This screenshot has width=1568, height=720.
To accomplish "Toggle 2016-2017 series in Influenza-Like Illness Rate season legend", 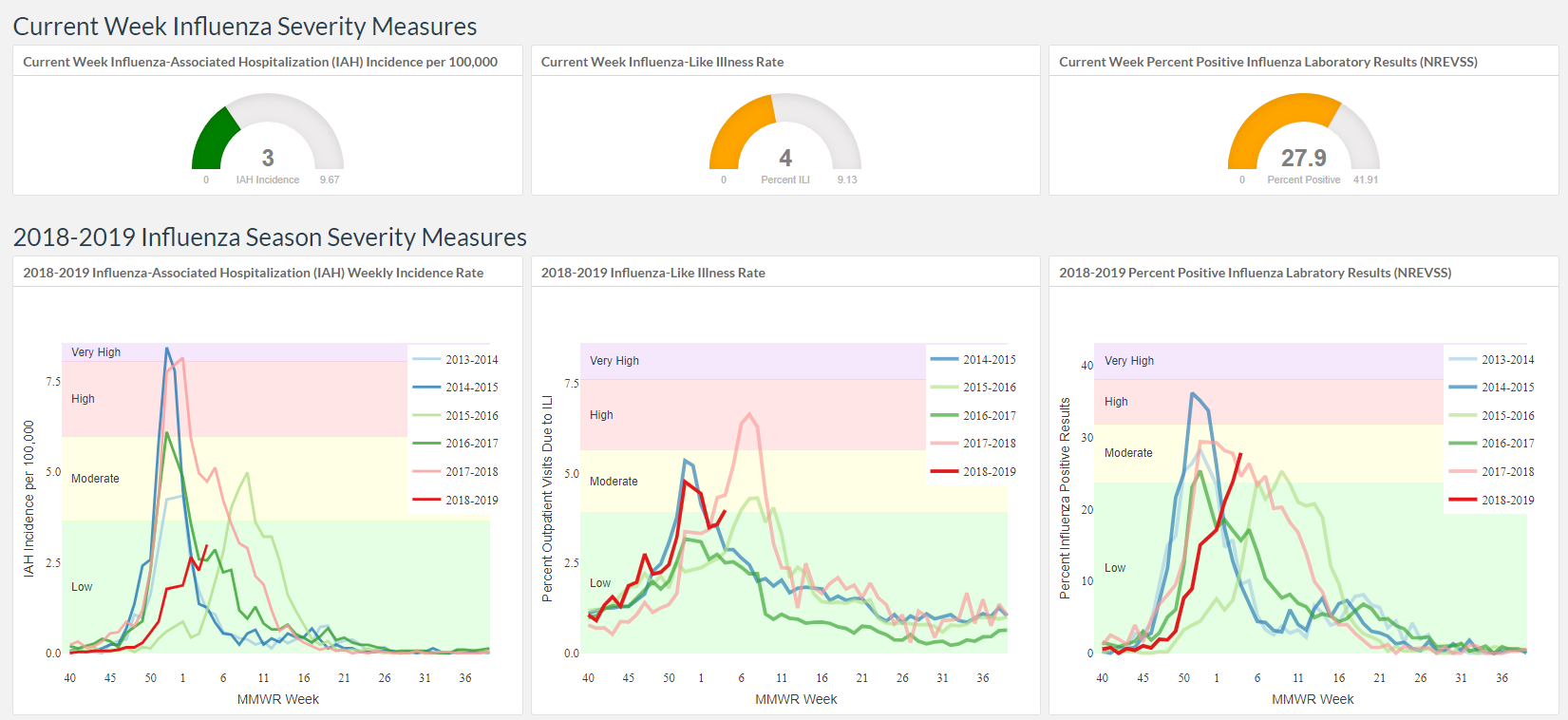I will pos(973,416).
